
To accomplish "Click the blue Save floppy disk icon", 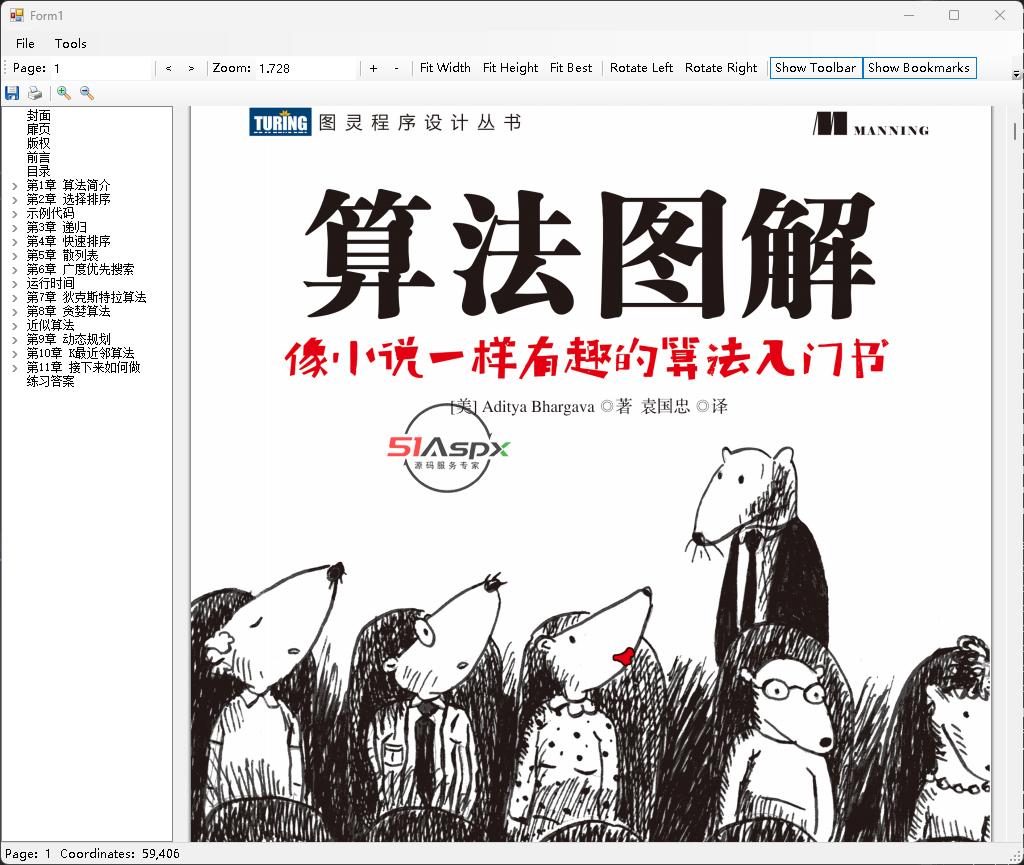I will (x=12, y=93).
